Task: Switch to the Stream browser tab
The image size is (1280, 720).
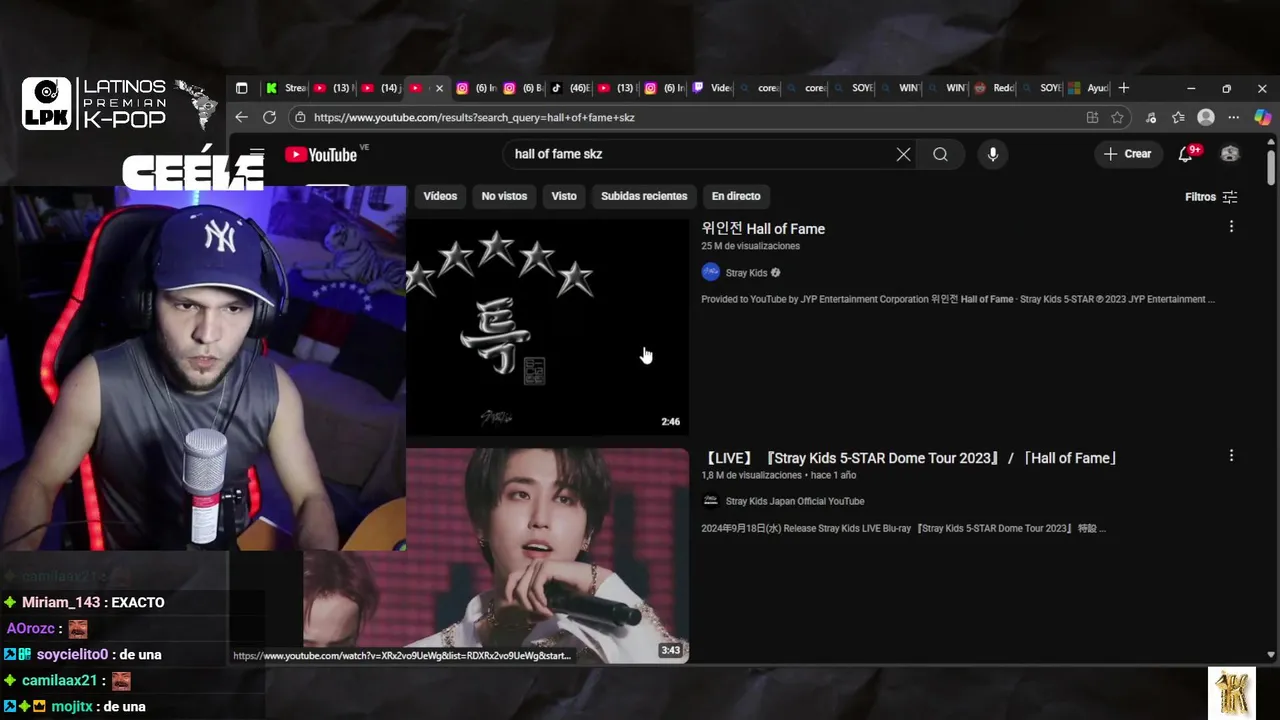Action: pyautogui.click(x=285, y=88)
